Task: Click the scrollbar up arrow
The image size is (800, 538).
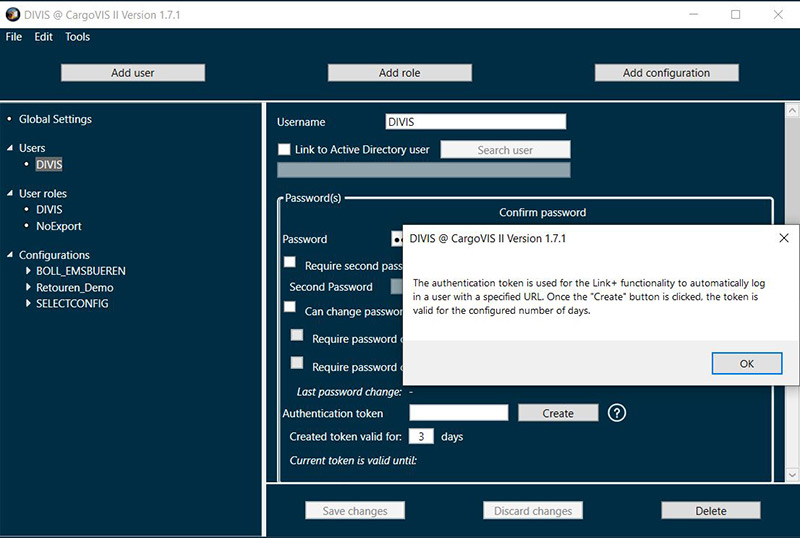Action: click(792, 110)
